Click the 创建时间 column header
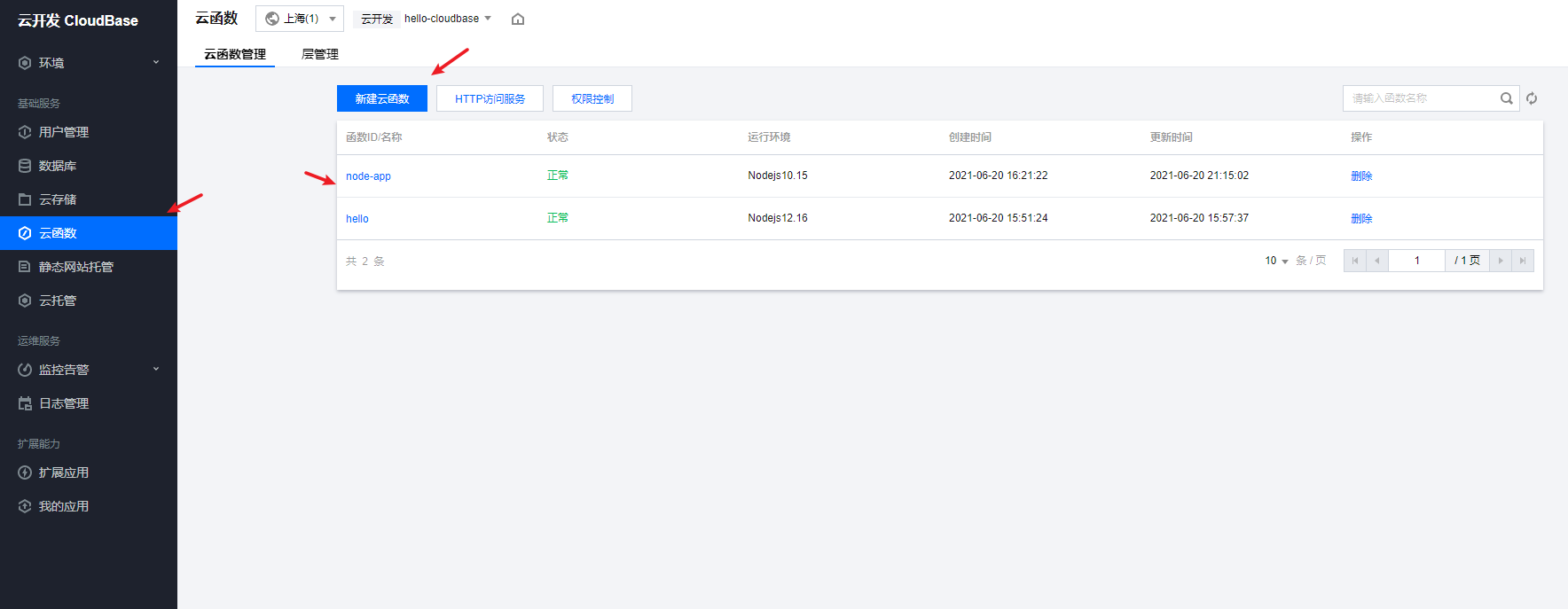Viewport: 1568px width, 609px height. [970, 137]
